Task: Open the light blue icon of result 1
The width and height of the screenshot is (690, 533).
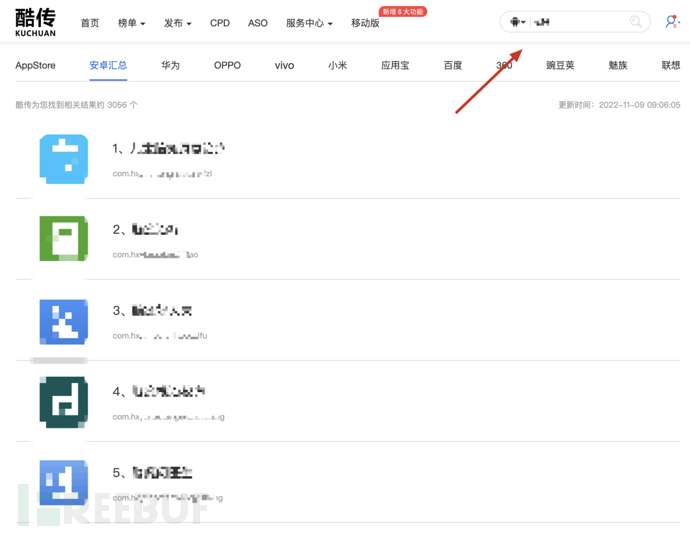Action: tap(64, 159)
